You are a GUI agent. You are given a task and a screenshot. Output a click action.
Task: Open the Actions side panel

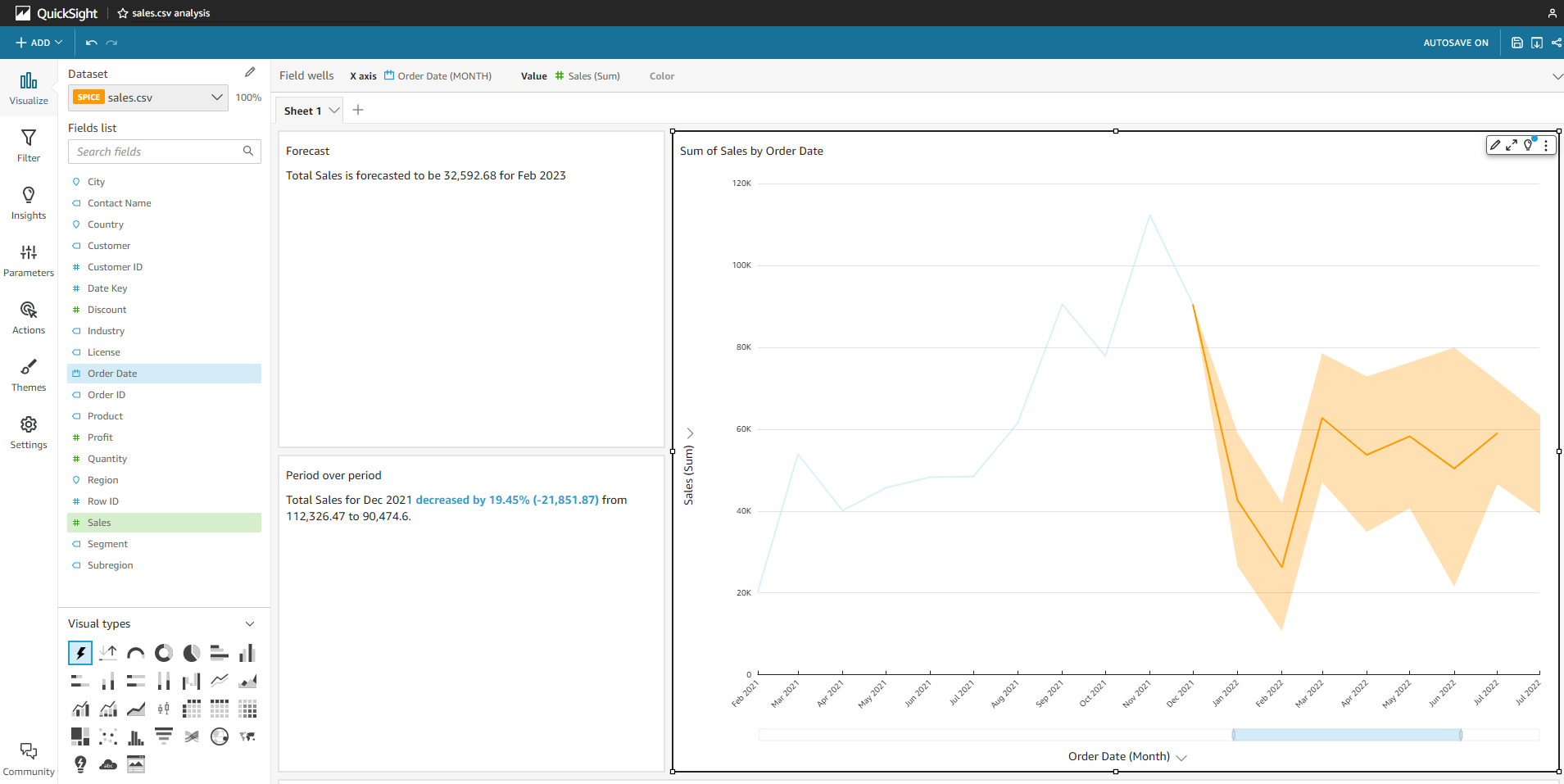coord(29,317)
